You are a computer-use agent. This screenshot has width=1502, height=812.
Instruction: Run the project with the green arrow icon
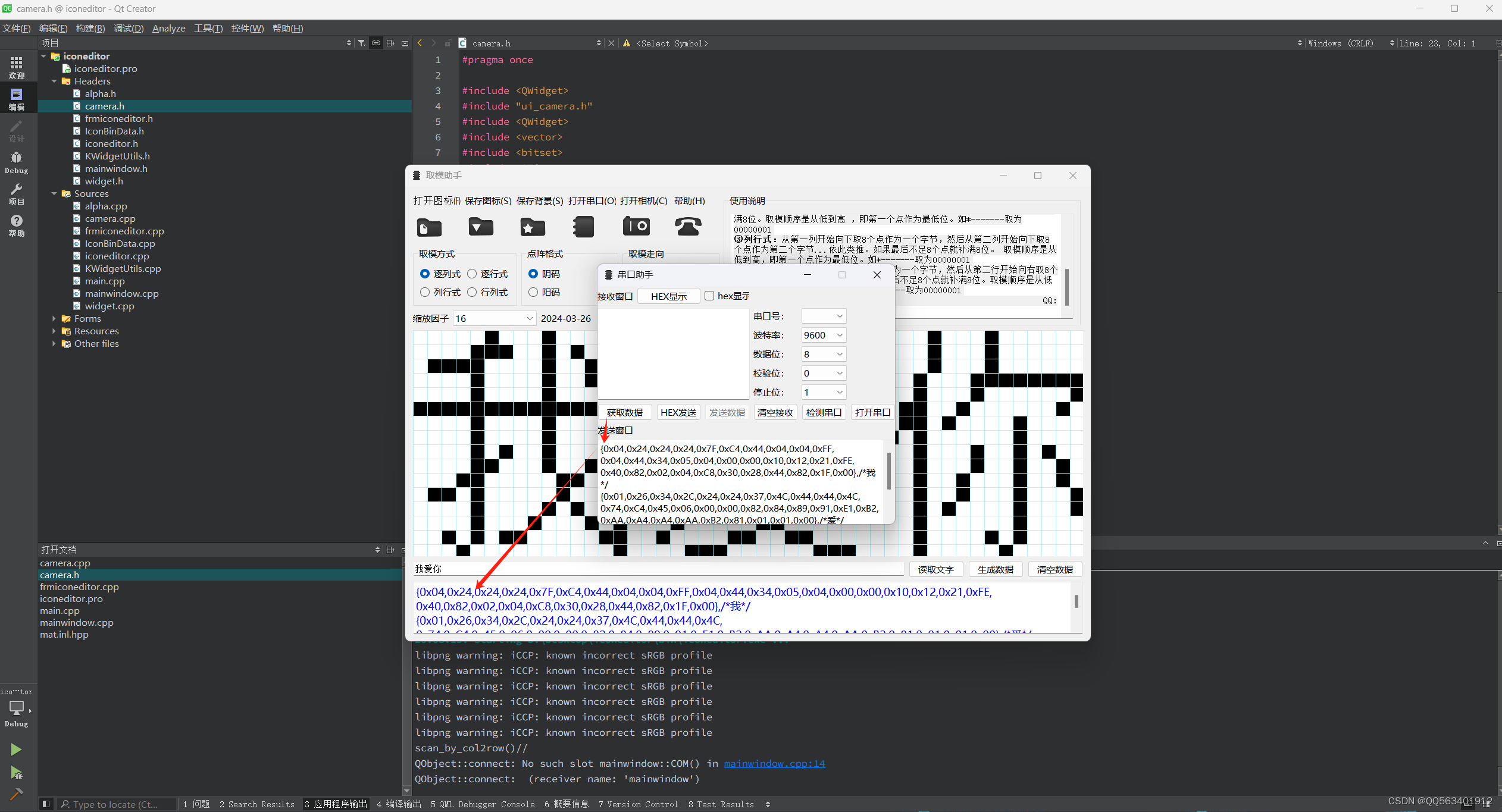click(16, 749)
